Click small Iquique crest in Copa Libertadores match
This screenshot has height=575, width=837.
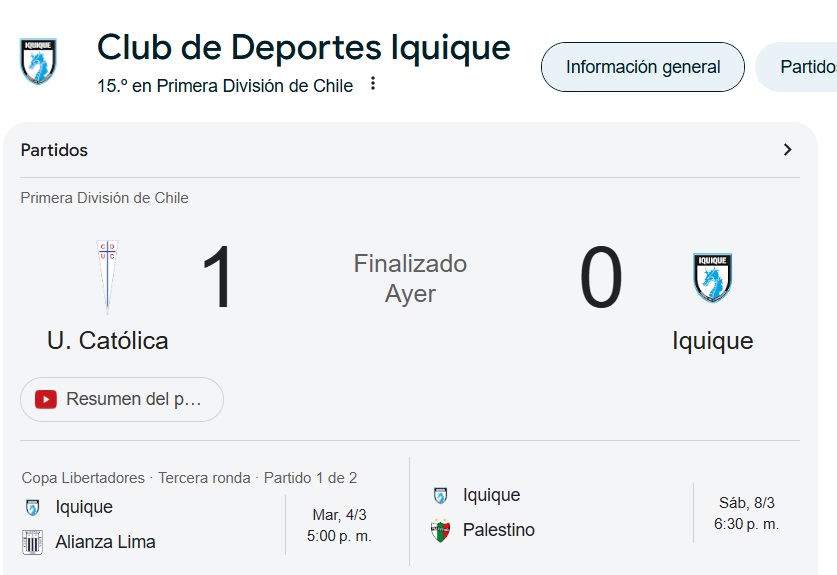tap(33, 507)
